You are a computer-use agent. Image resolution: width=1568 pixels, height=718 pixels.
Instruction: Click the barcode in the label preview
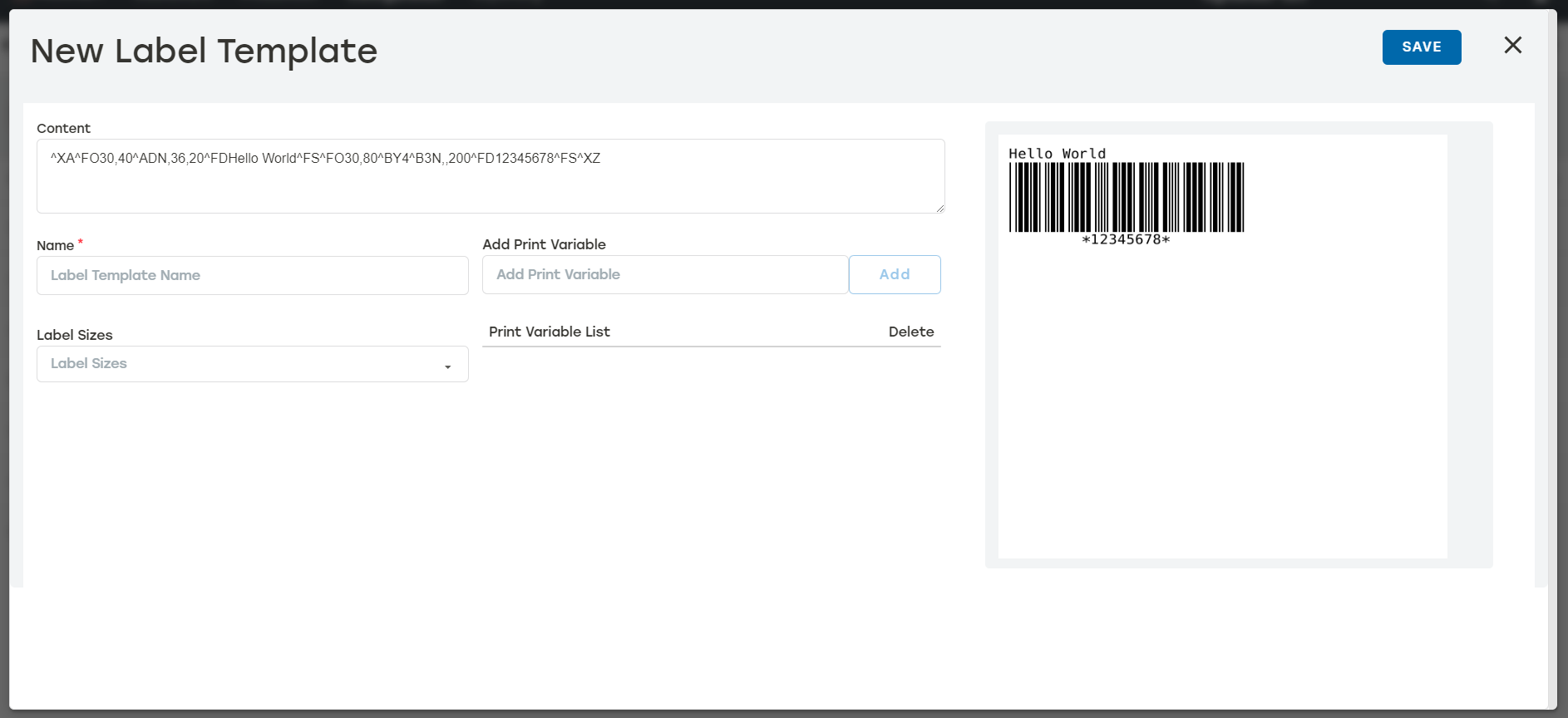click(x=1127, y=197)
